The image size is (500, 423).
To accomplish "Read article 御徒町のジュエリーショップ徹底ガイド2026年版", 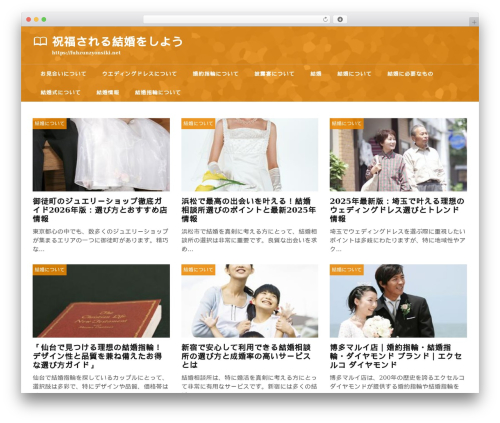I will pyautogui.click(x=100, y=210).
